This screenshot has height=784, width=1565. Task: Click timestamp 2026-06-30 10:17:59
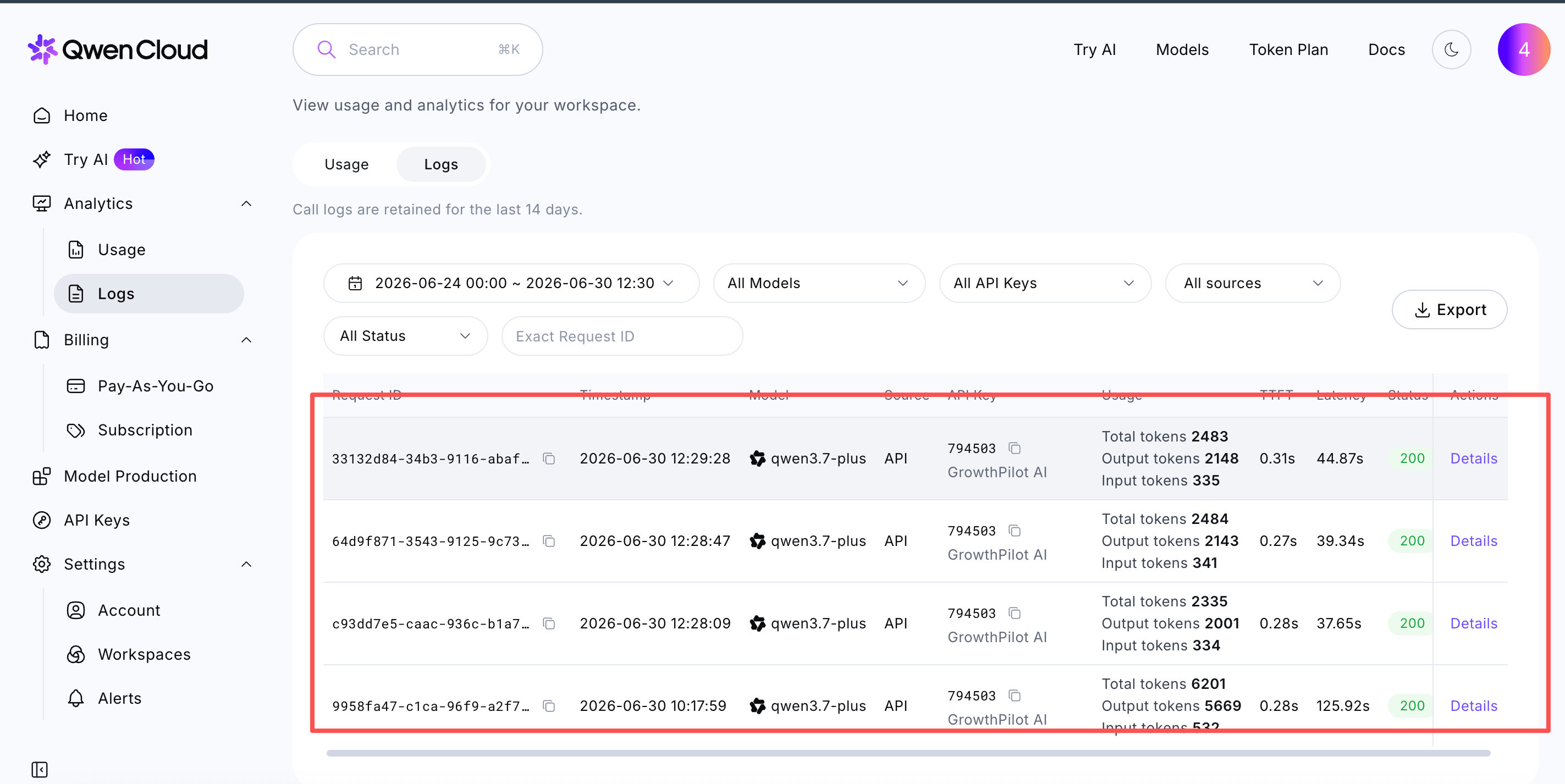653,706
